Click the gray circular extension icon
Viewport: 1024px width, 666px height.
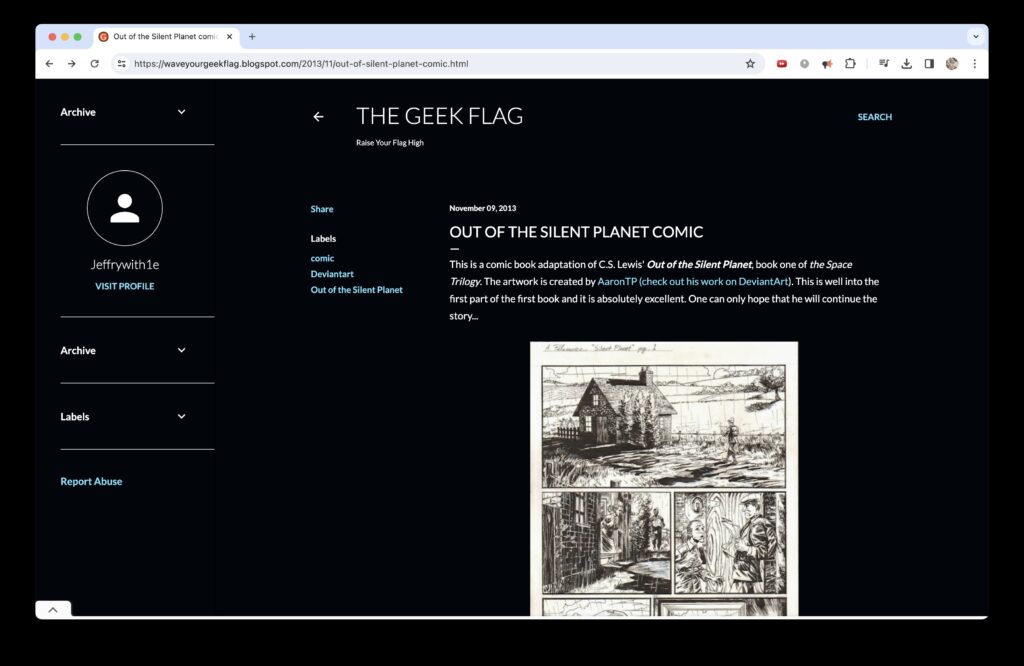click(804, 63)
